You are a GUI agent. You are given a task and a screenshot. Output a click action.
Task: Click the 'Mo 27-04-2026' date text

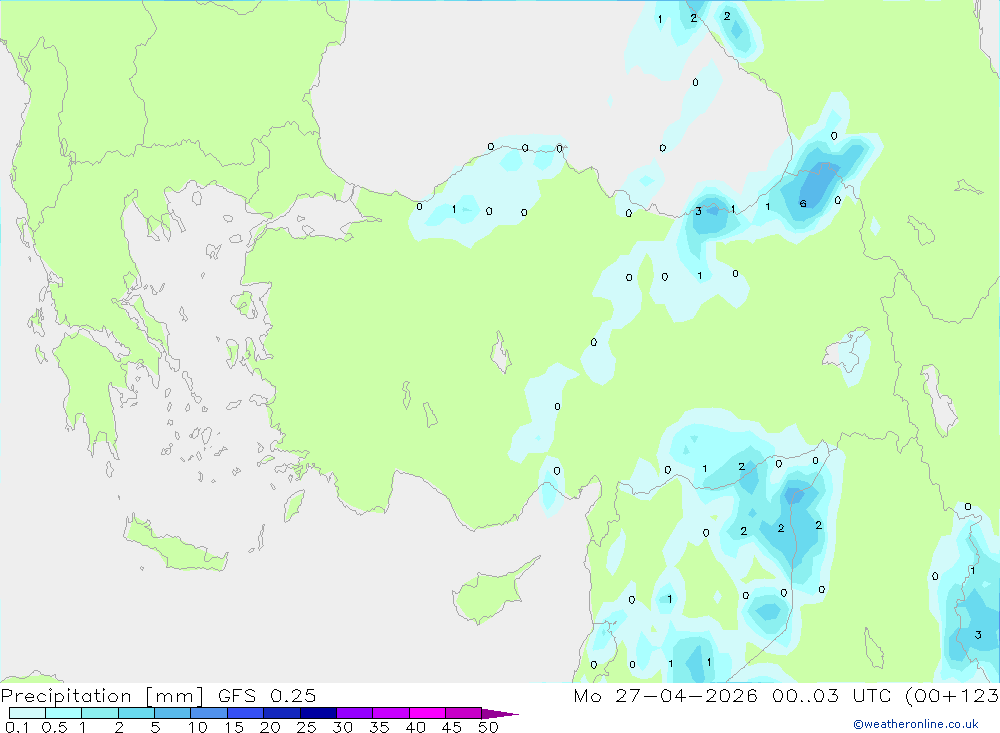[665, 695]
